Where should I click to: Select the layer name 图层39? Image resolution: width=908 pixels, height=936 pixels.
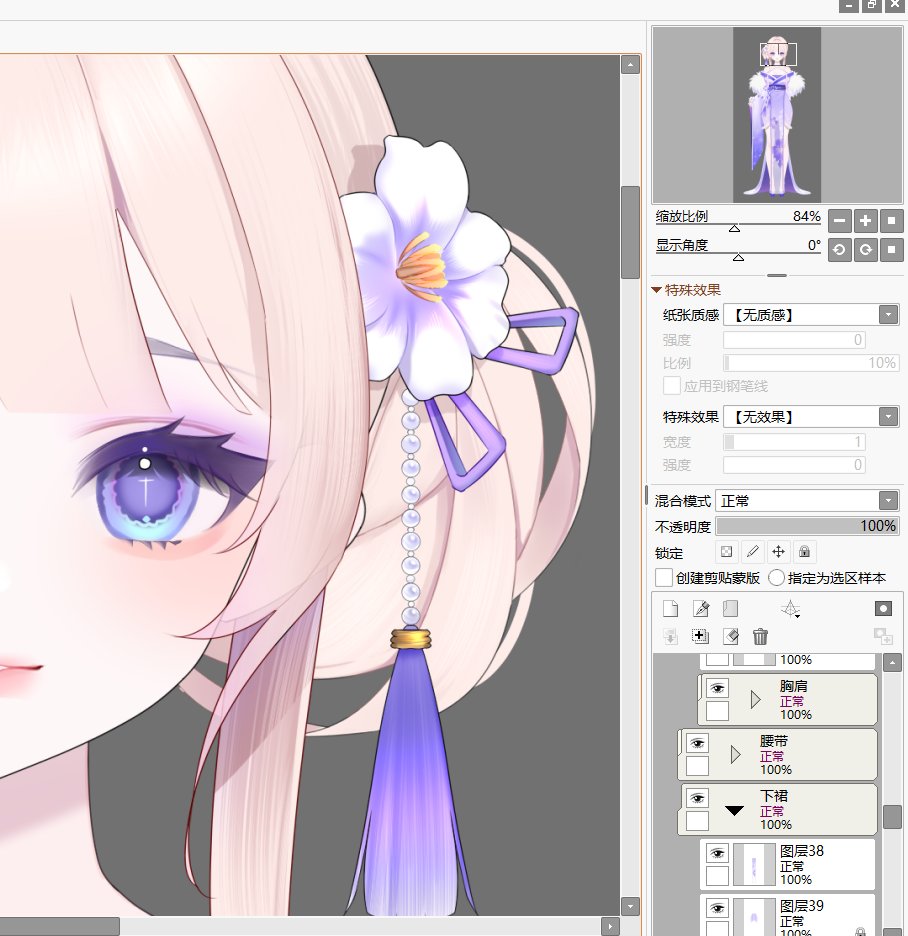802,906
